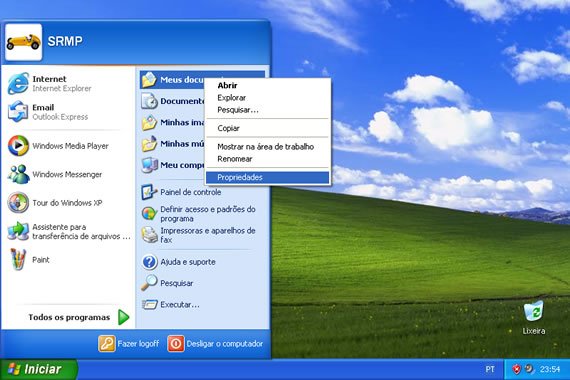Image resolution: width=570 pixels, height=380 pixels.
Task: Click the Desligar o computador label
Action: coord(224,344)
